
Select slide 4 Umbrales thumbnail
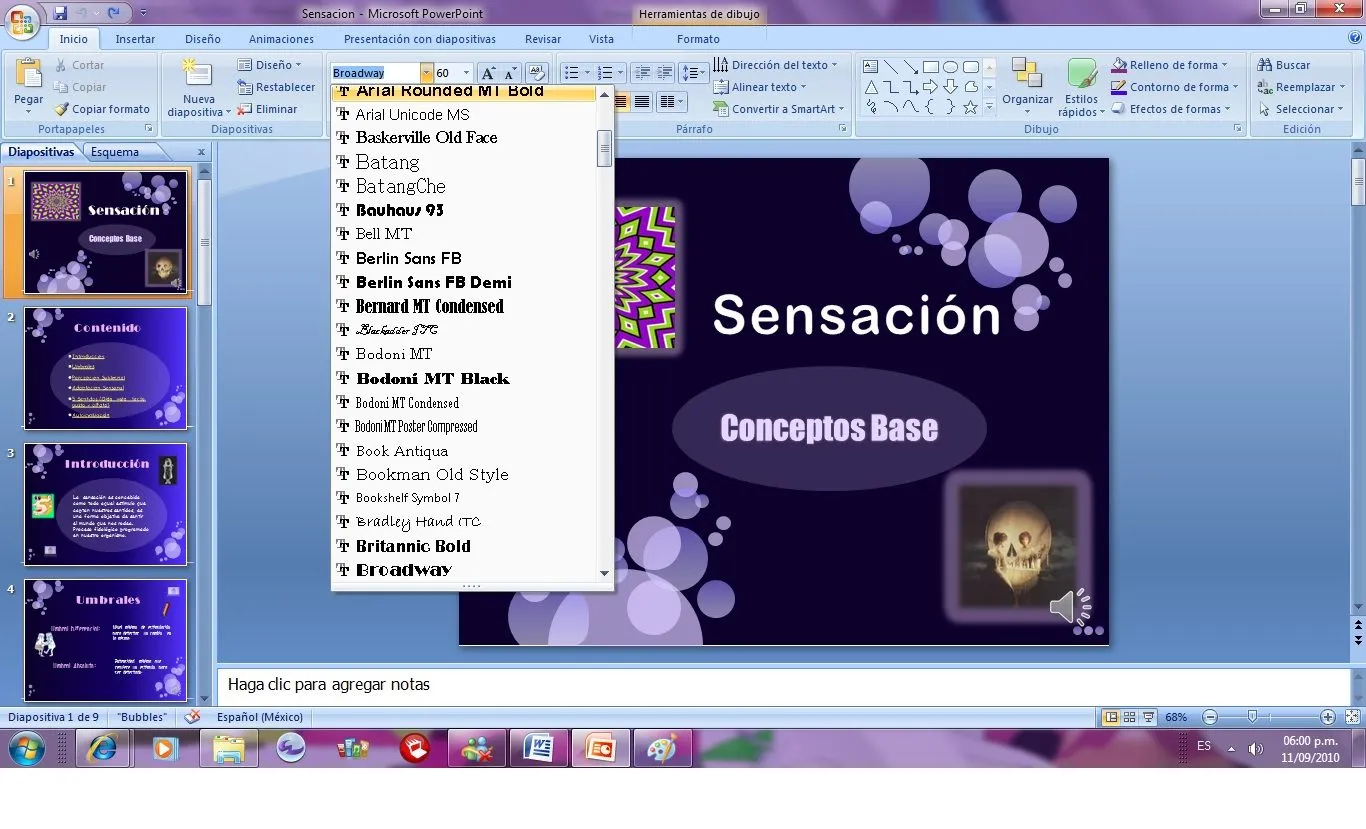click(x=105, y=640)
